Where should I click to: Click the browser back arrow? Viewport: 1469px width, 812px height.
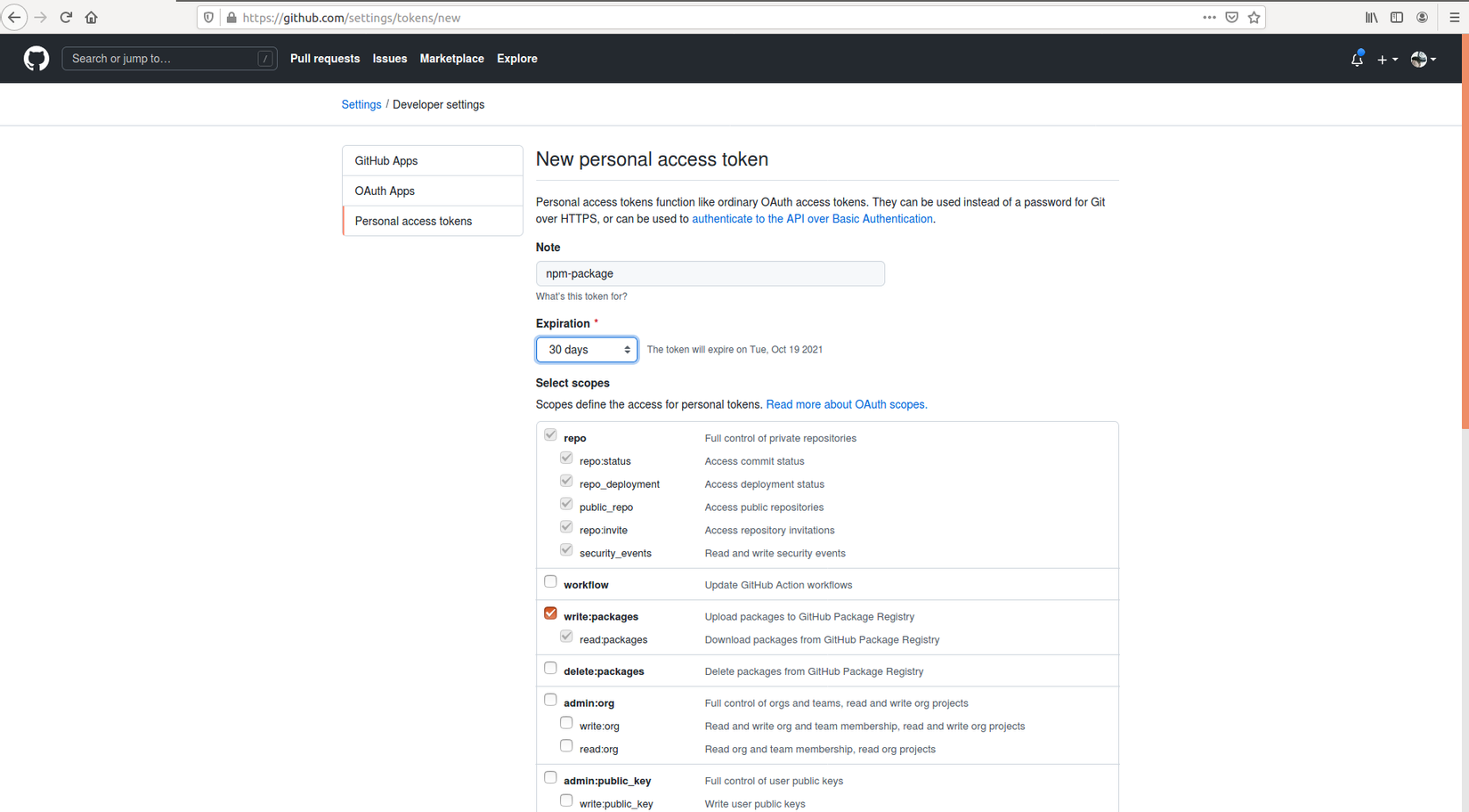(x=14, y=18)
